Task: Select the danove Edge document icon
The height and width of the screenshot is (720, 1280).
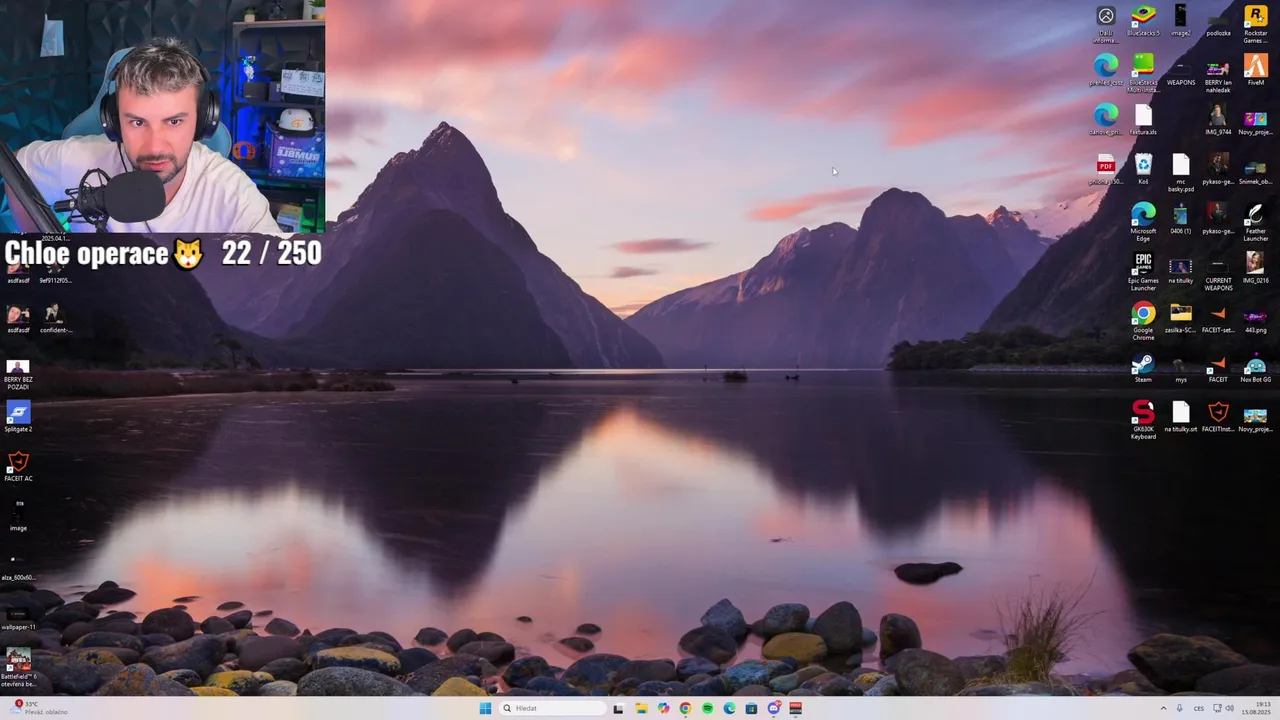Action: [x=1106, y=120]
